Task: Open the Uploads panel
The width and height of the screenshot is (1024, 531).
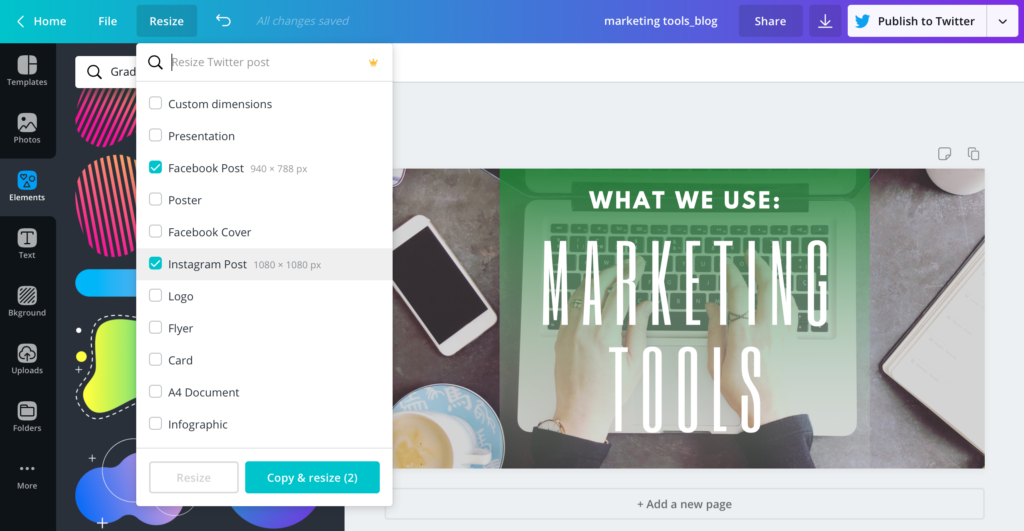Action: pos(27,359)
